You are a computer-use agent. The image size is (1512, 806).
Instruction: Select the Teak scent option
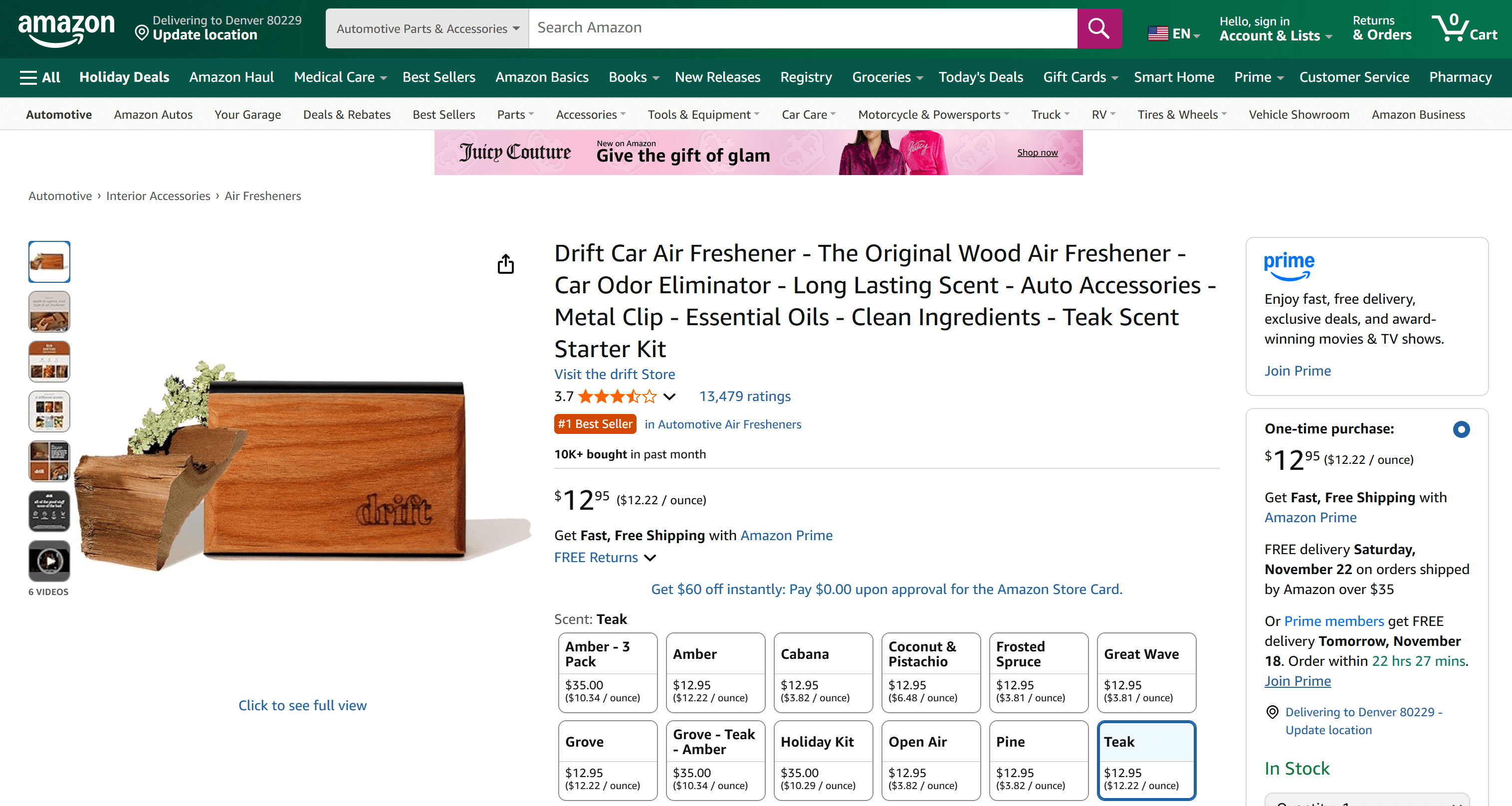1146,760
